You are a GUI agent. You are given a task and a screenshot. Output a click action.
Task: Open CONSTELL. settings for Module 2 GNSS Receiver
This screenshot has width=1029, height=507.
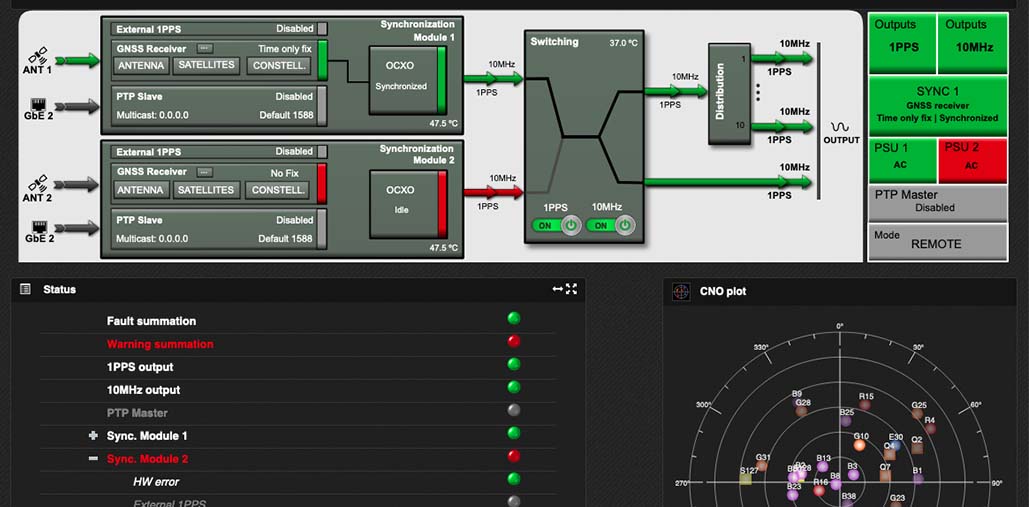click(279, 190)
